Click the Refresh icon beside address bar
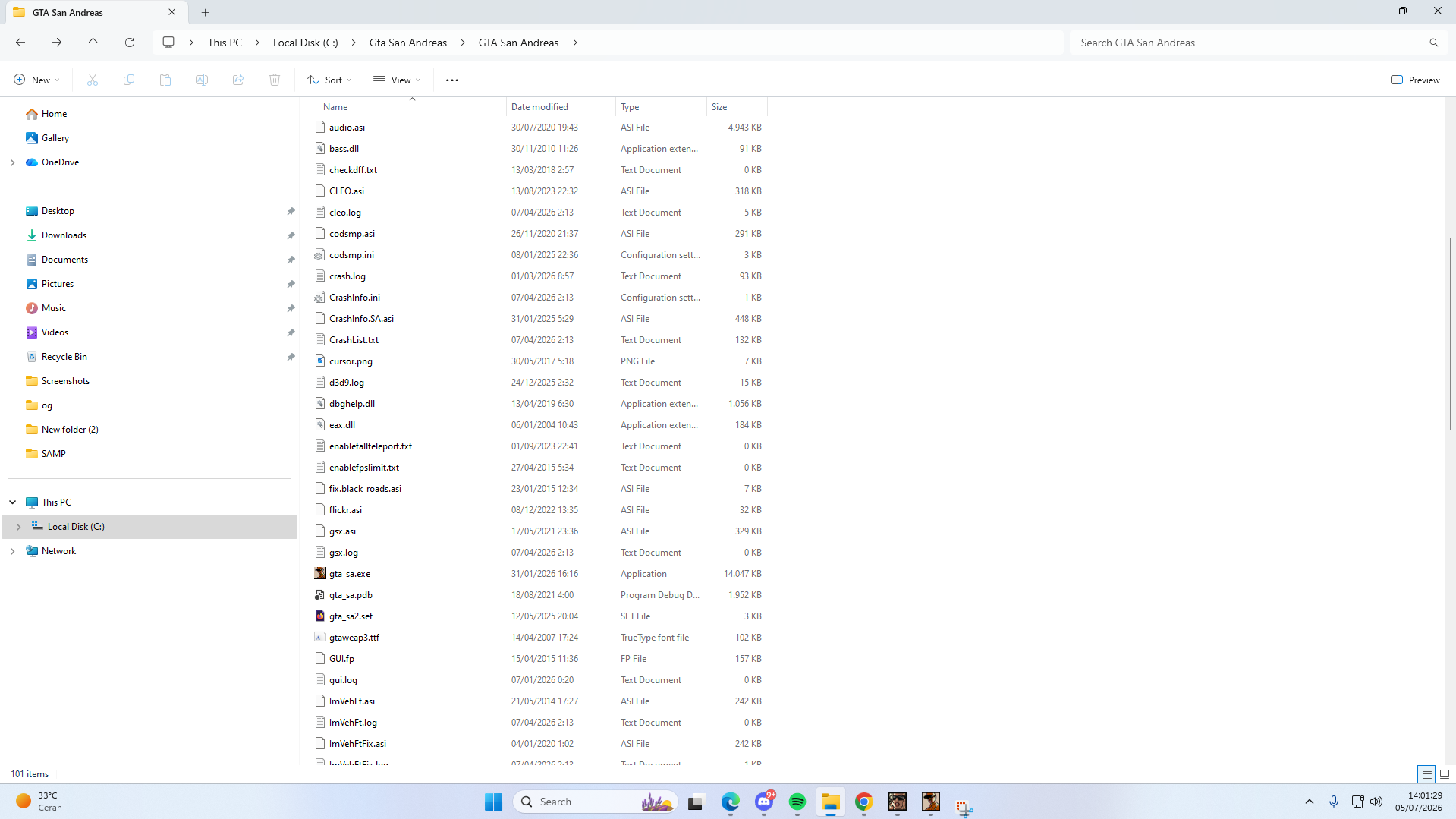Screen dimensions: 1456x819 click(x=130, y=43)
